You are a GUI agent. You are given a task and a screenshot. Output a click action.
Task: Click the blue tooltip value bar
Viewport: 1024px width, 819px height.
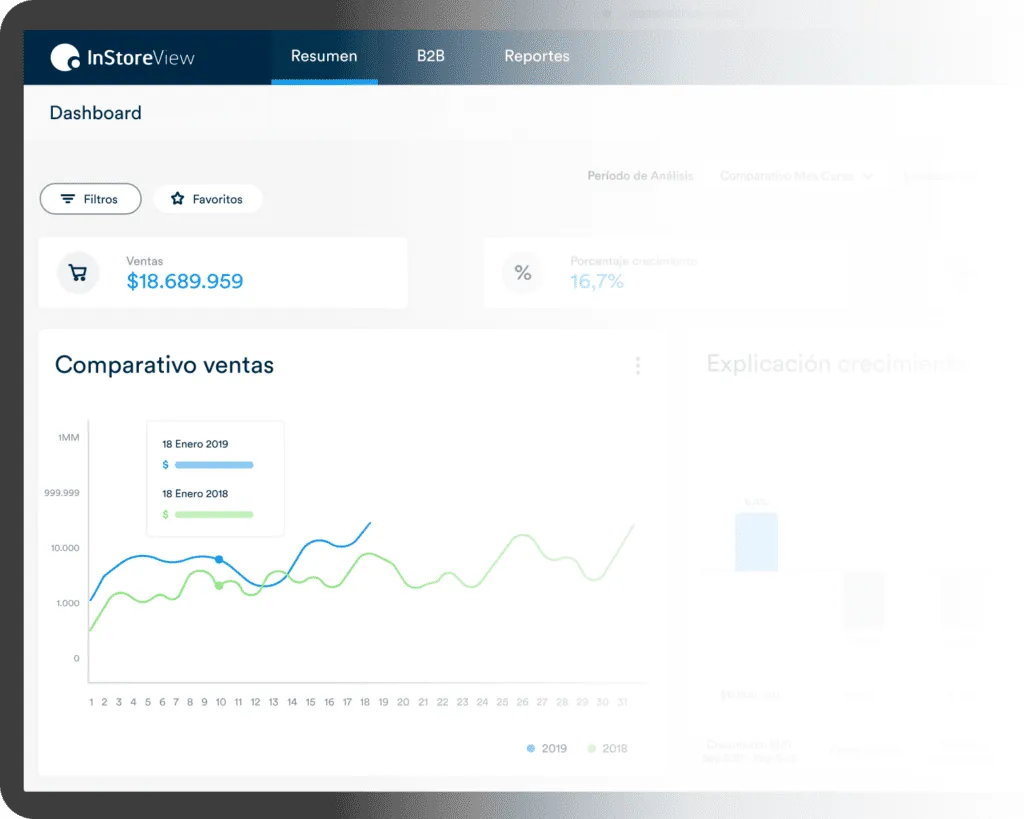214,465
